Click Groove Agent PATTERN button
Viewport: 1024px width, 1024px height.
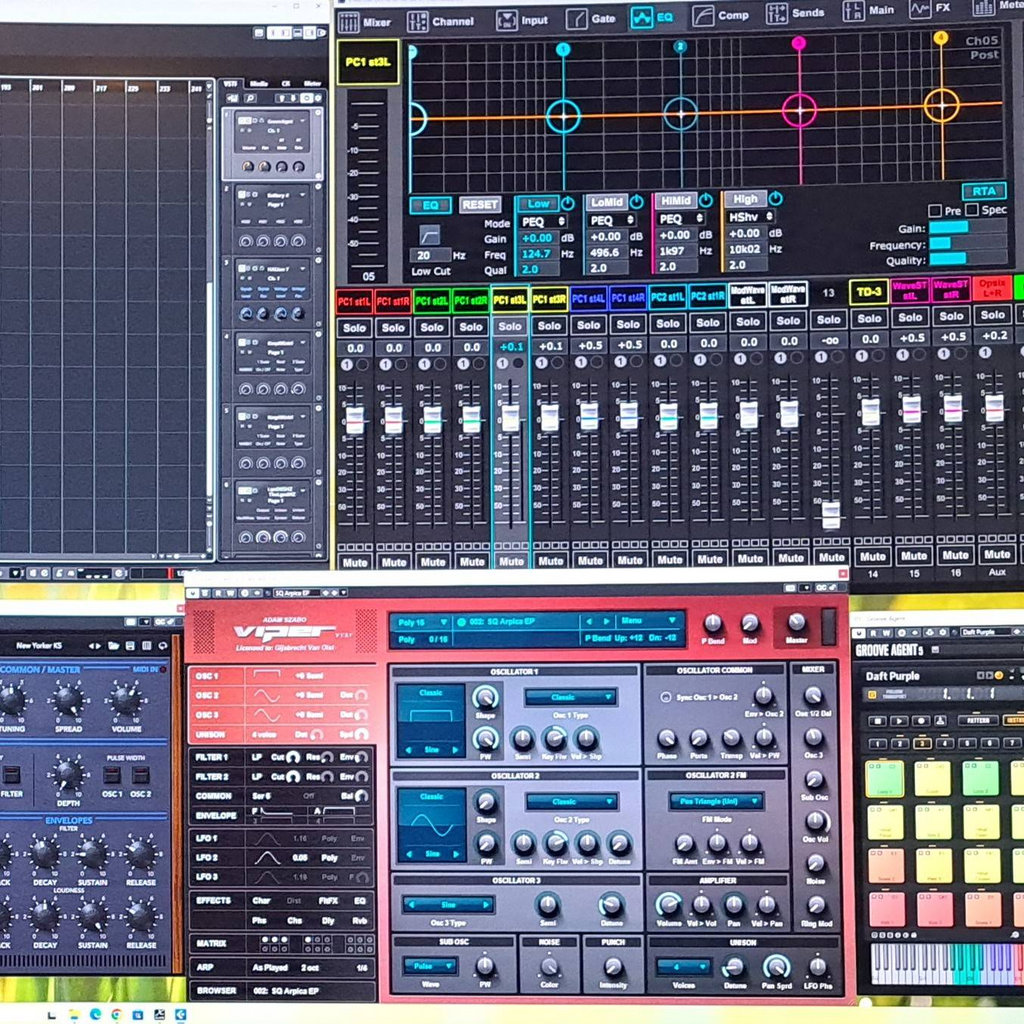tap(978, 720)
